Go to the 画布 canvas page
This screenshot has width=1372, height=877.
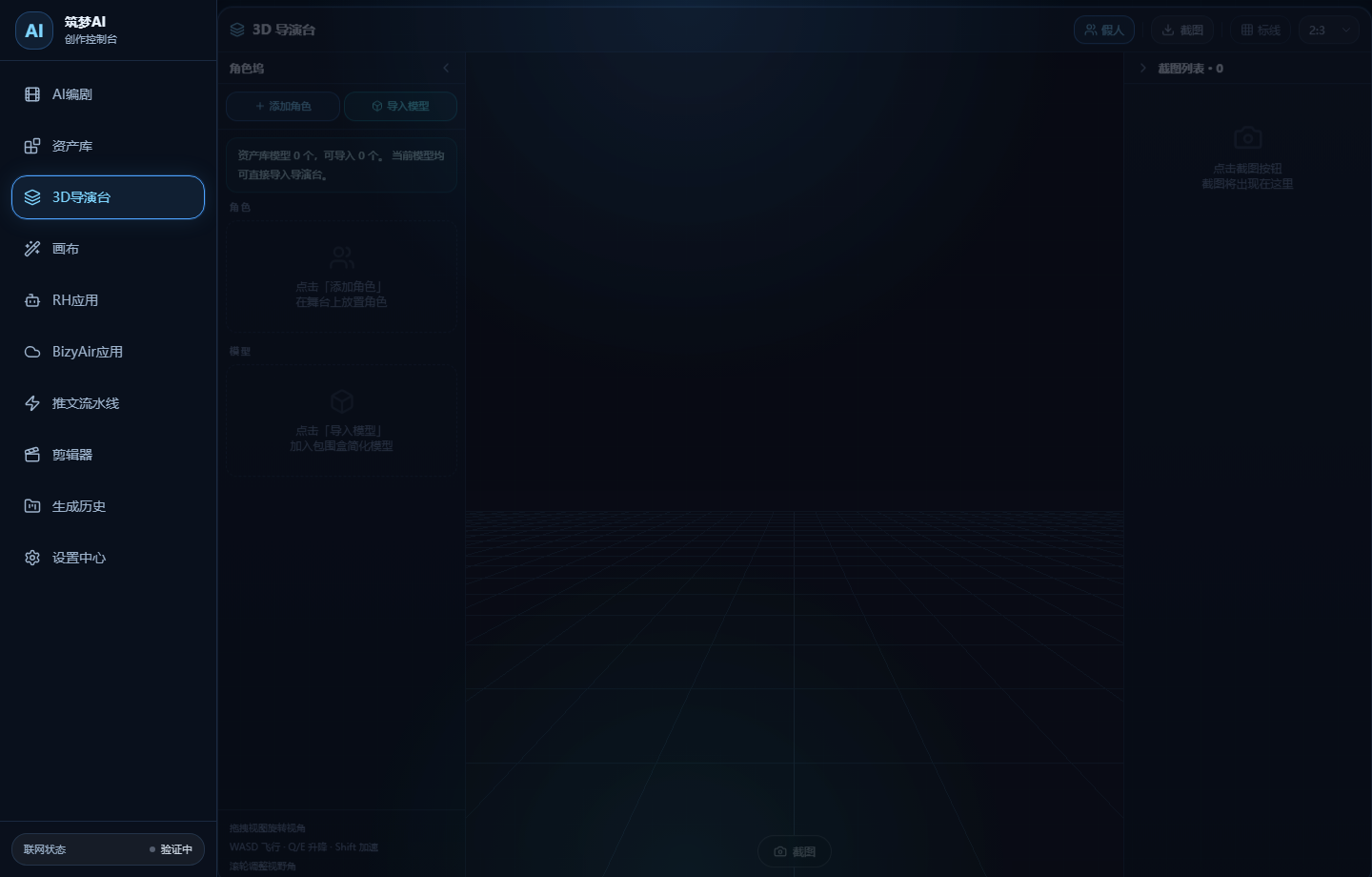[x=108, y=249]
